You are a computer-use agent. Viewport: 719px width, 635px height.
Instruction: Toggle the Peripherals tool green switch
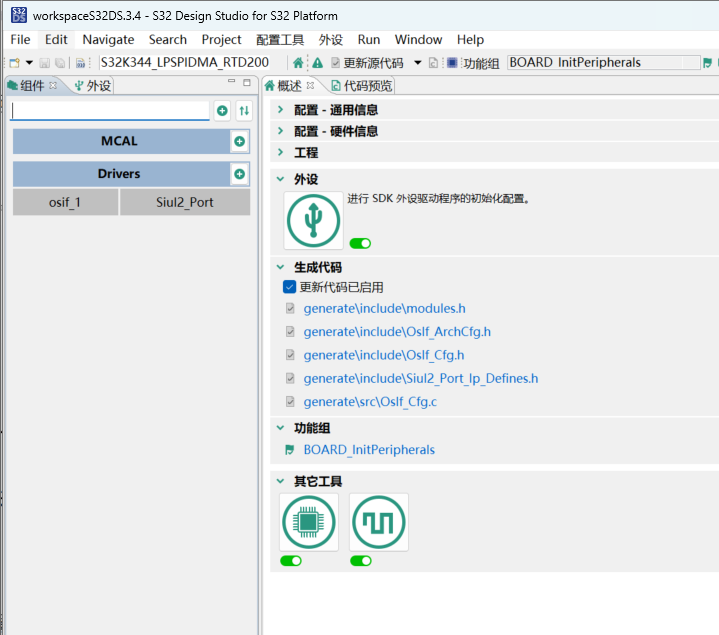click(x=360, y=243)
